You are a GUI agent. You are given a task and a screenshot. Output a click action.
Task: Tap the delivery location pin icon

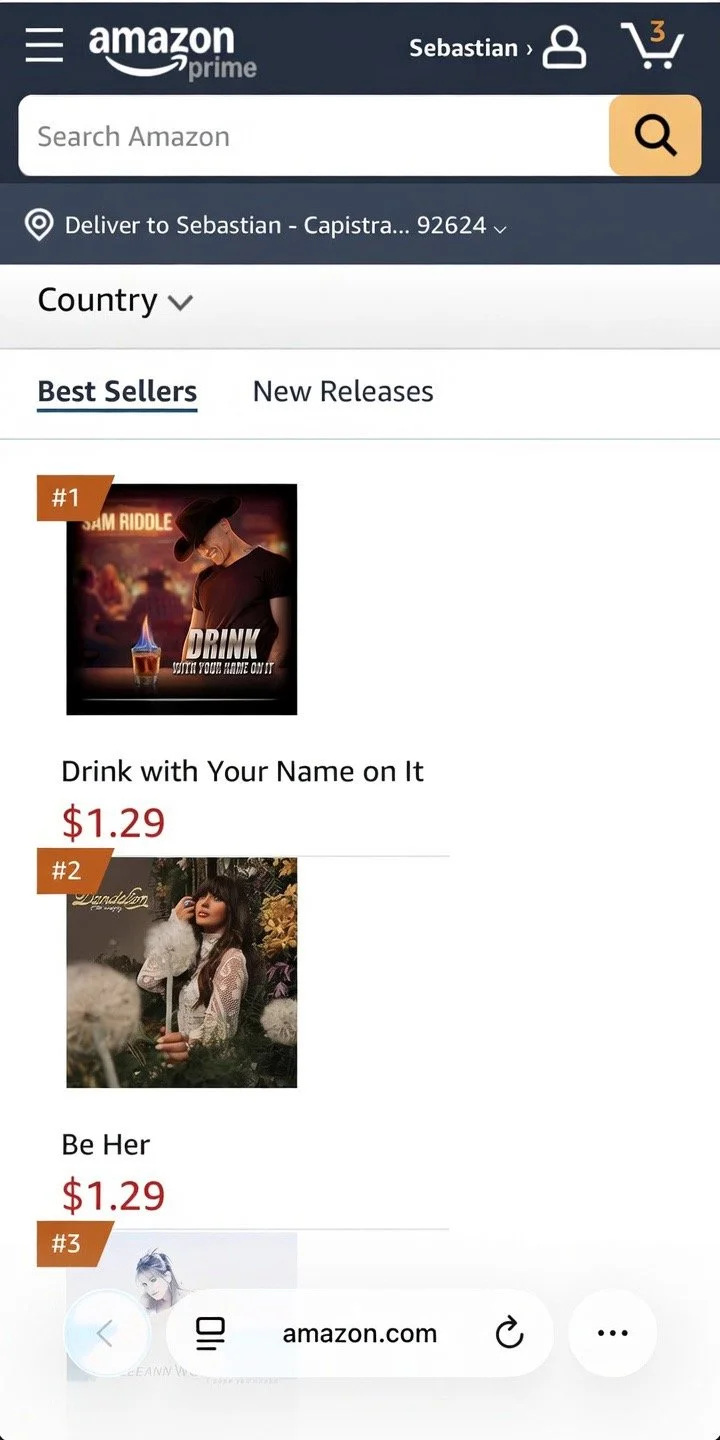[x=39, y=225]
